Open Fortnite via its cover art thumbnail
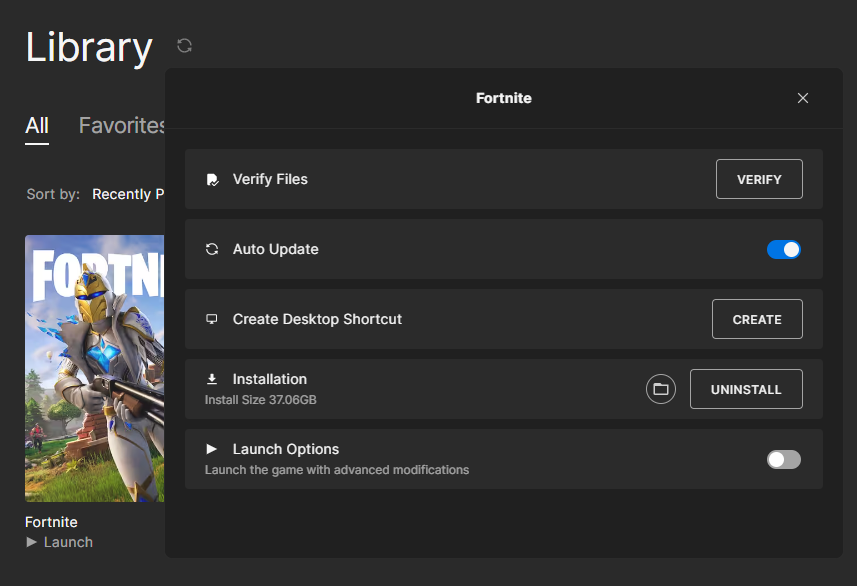 click(95, 368)
